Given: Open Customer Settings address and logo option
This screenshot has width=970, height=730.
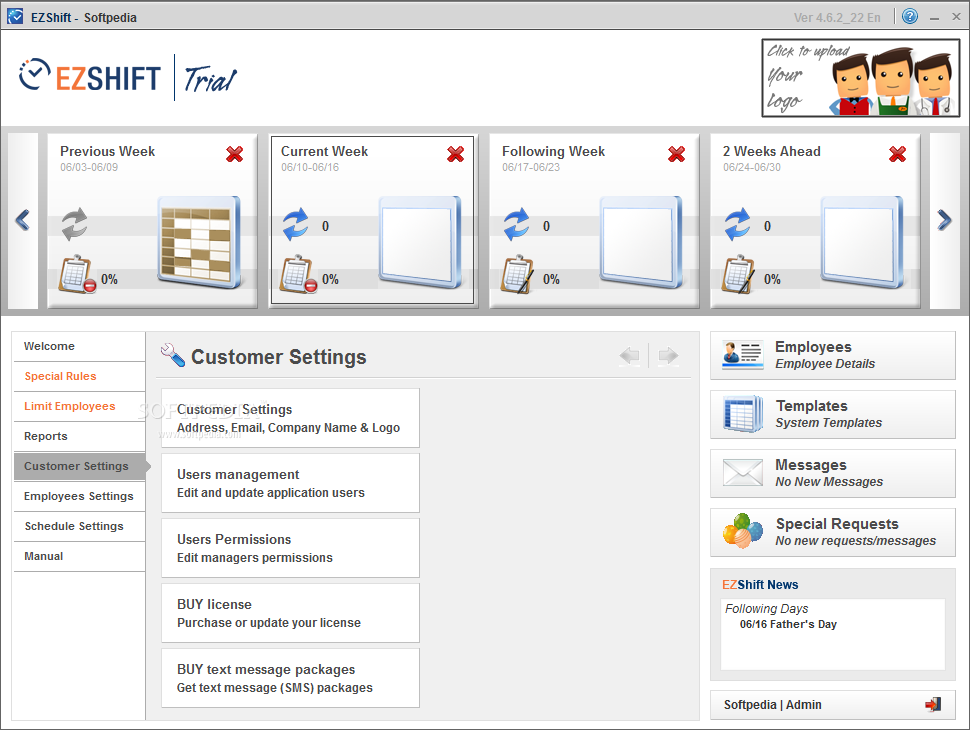Looking at the screenshot, I should 290,418.
